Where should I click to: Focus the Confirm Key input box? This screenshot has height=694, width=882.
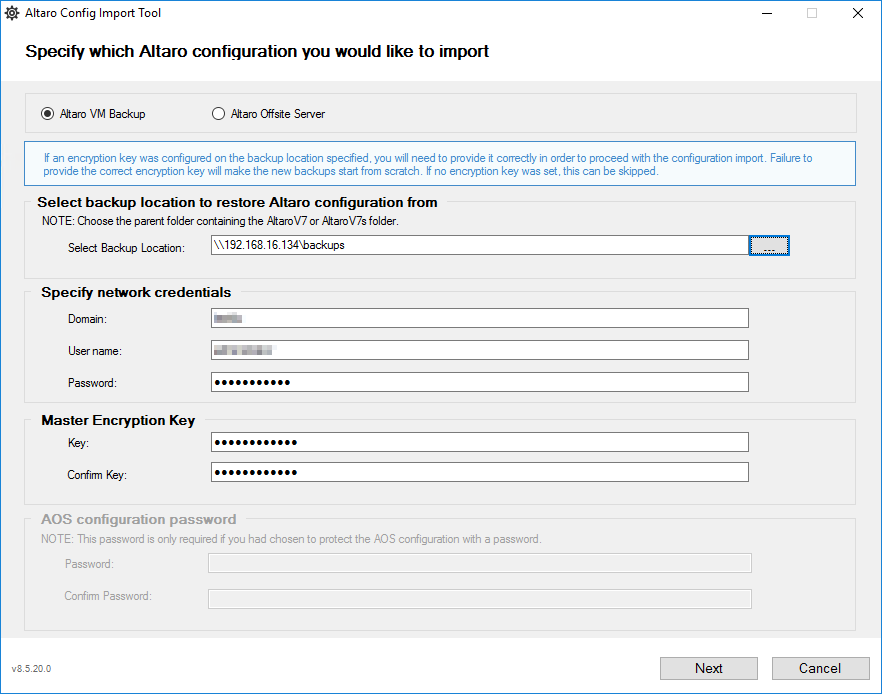480,472
